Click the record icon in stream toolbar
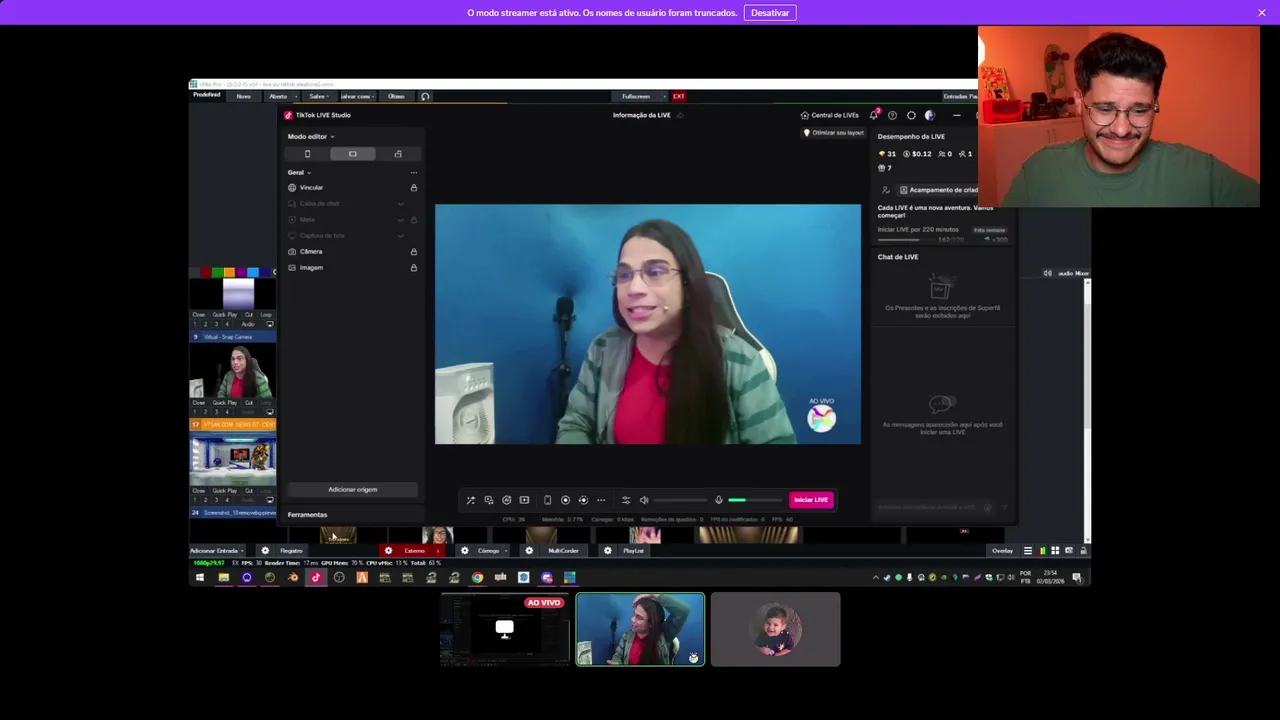This screenshot has height=720, width=1280. click(x=565, y=500)
